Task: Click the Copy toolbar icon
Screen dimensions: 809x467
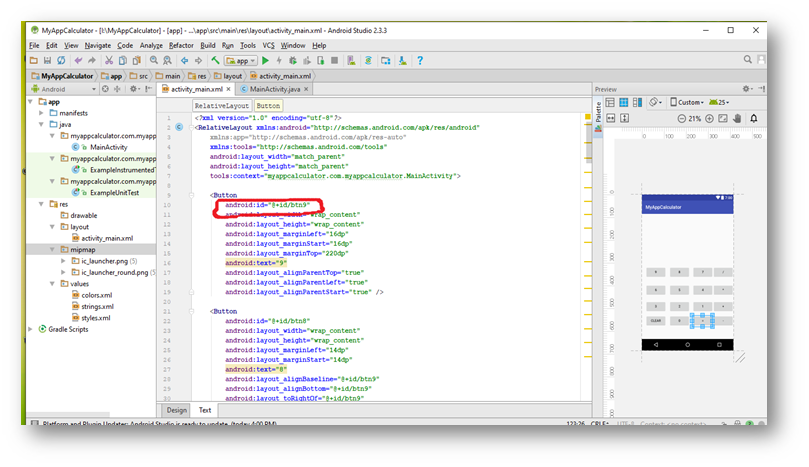Action: (123, 60)
